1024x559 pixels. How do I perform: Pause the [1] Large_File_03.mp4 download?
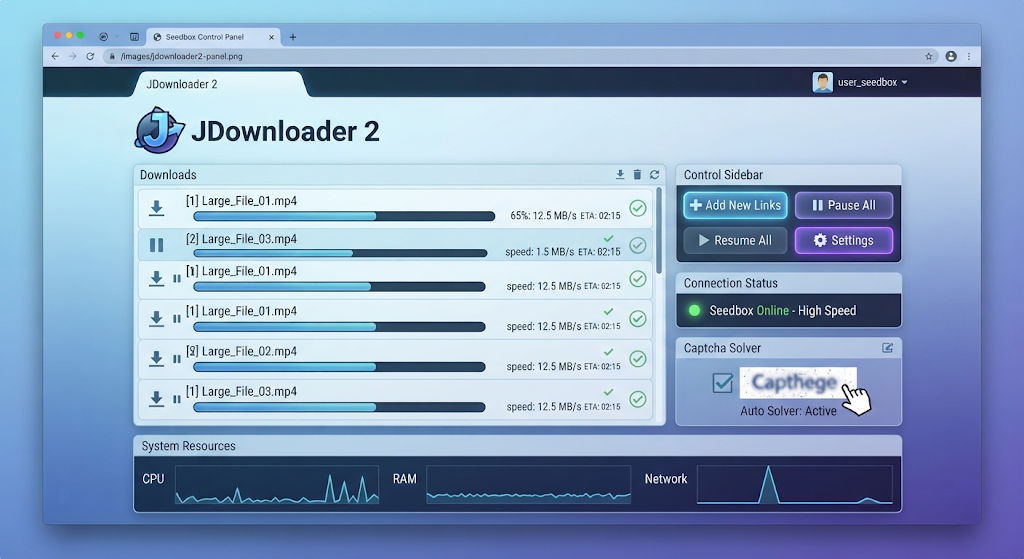click(177, 399)
